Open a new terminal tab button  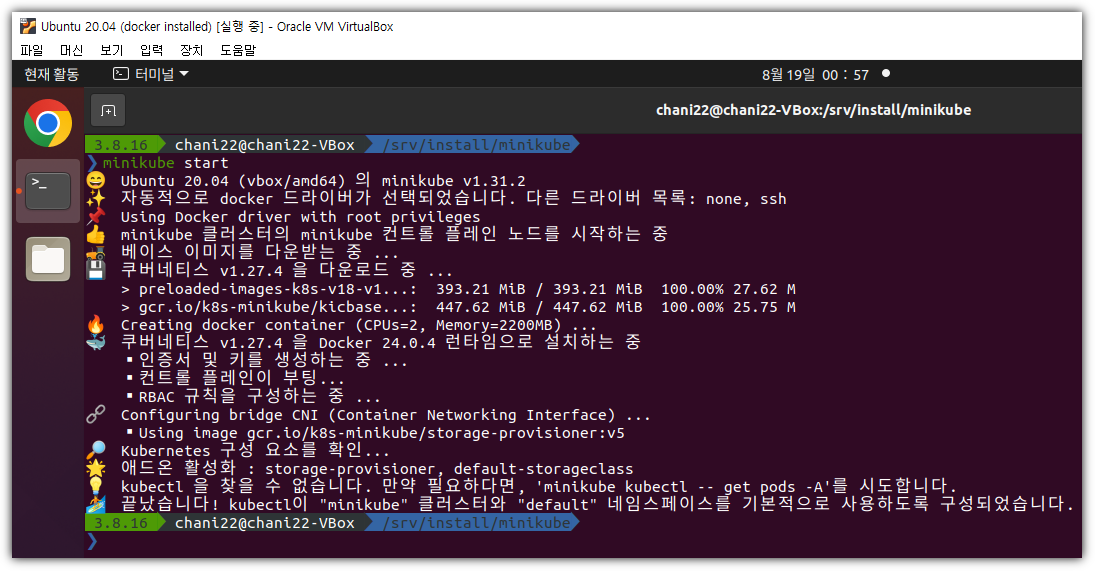108,110
